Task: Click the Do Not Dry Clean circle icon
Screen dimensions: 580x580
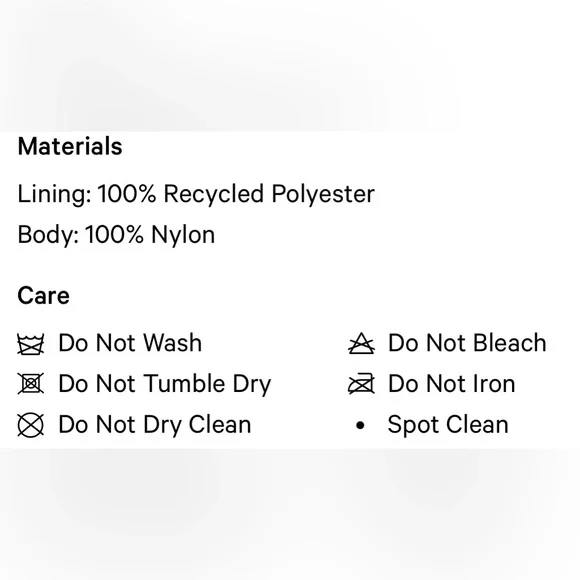Action: [31, 425]
